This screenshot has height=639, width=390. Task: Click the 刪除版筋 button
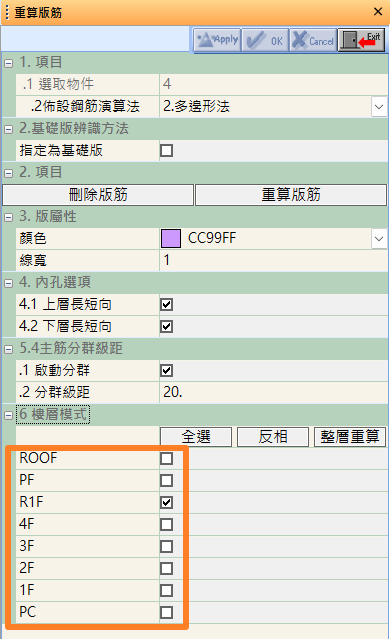(98, 195)
